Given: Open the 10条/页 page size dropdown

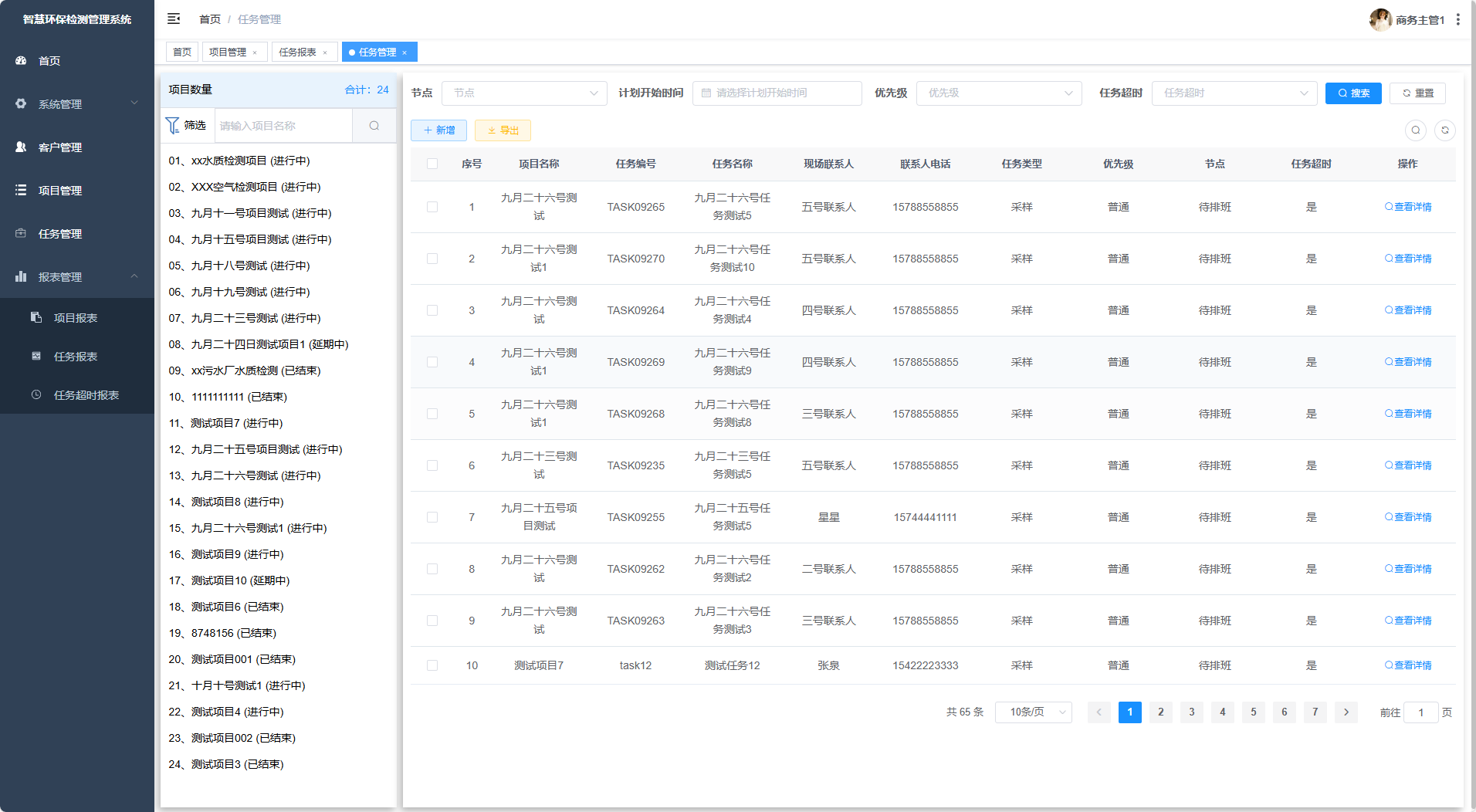Looking at the screenshot, I should click(1033, 712).
